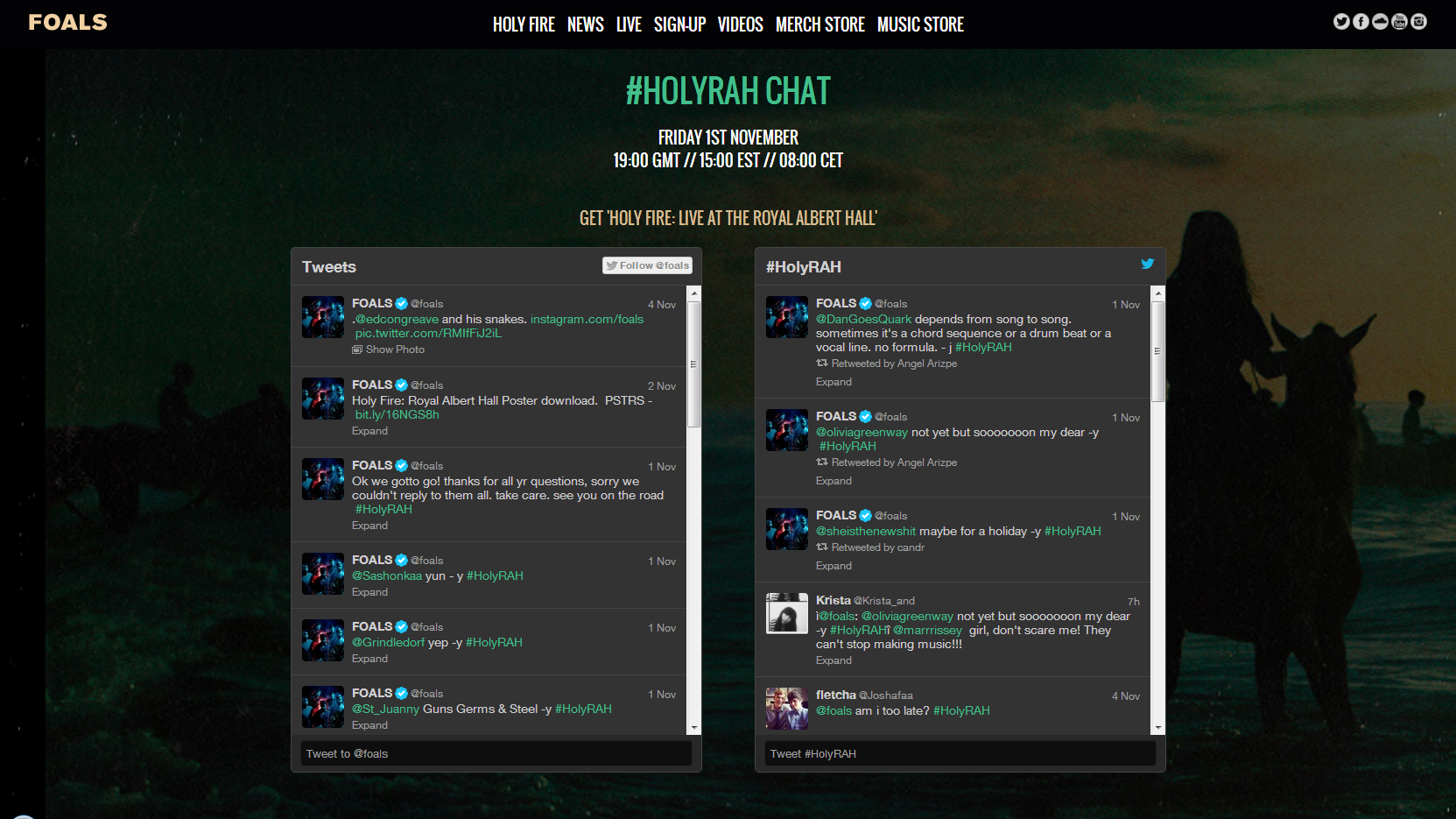Click the @Grindledorf mention
The height and width of the screenshot is (819, 1456).
[388, 642]
